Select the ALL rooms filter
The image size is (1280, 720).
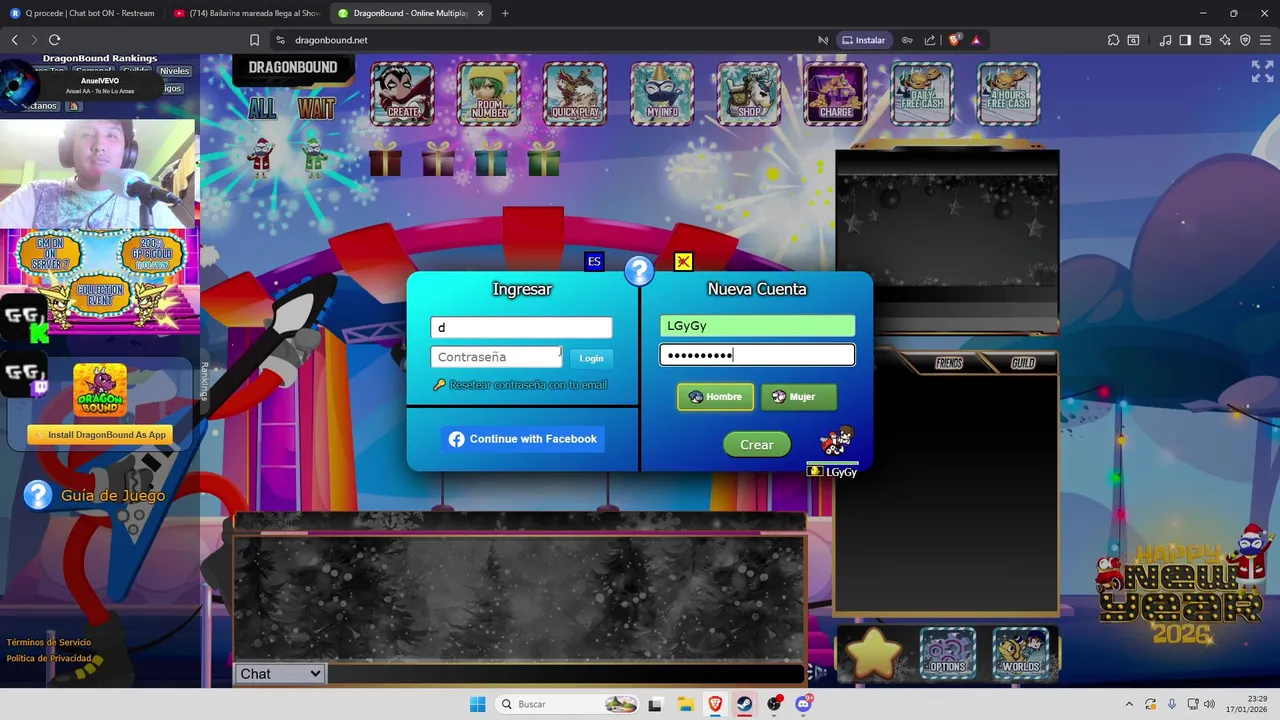(x=263, y=108)
